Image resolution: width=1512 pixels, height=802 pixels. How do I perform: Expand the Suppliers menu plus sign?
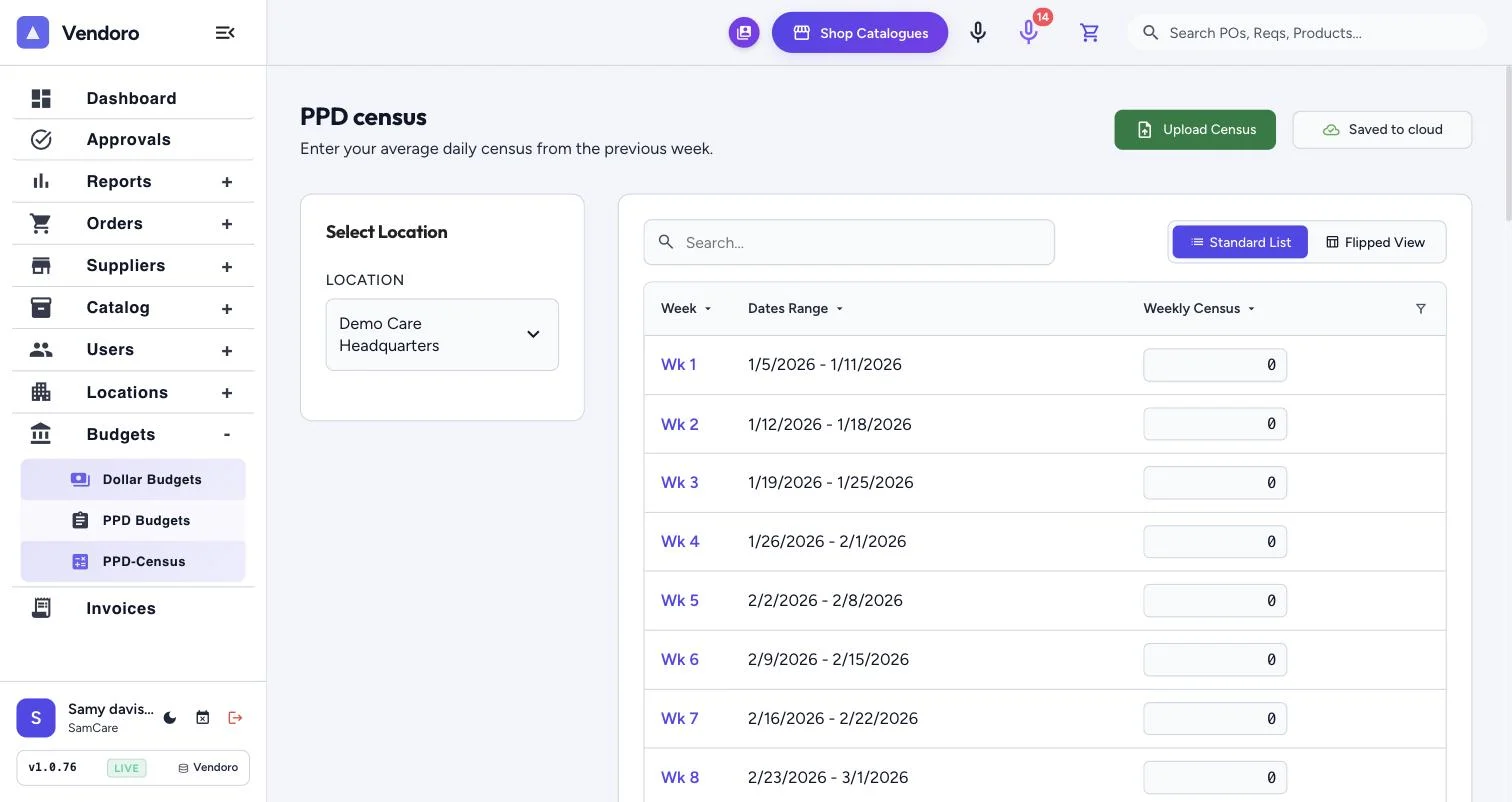(227, 267)
